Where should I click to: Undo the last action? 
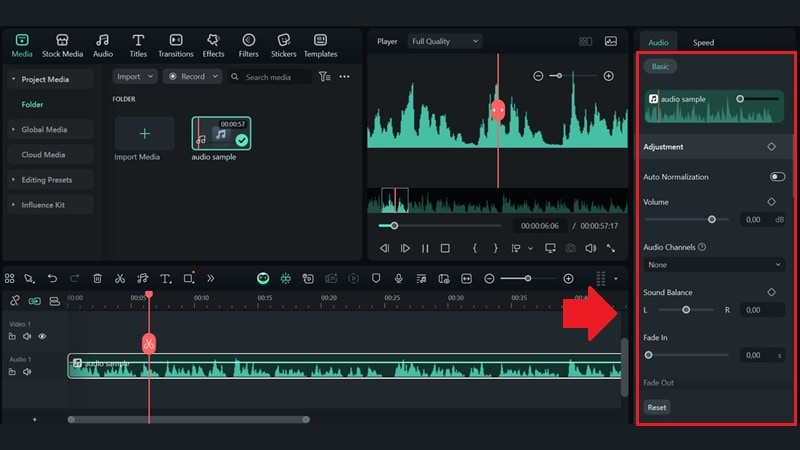click(x=52, y=279)
